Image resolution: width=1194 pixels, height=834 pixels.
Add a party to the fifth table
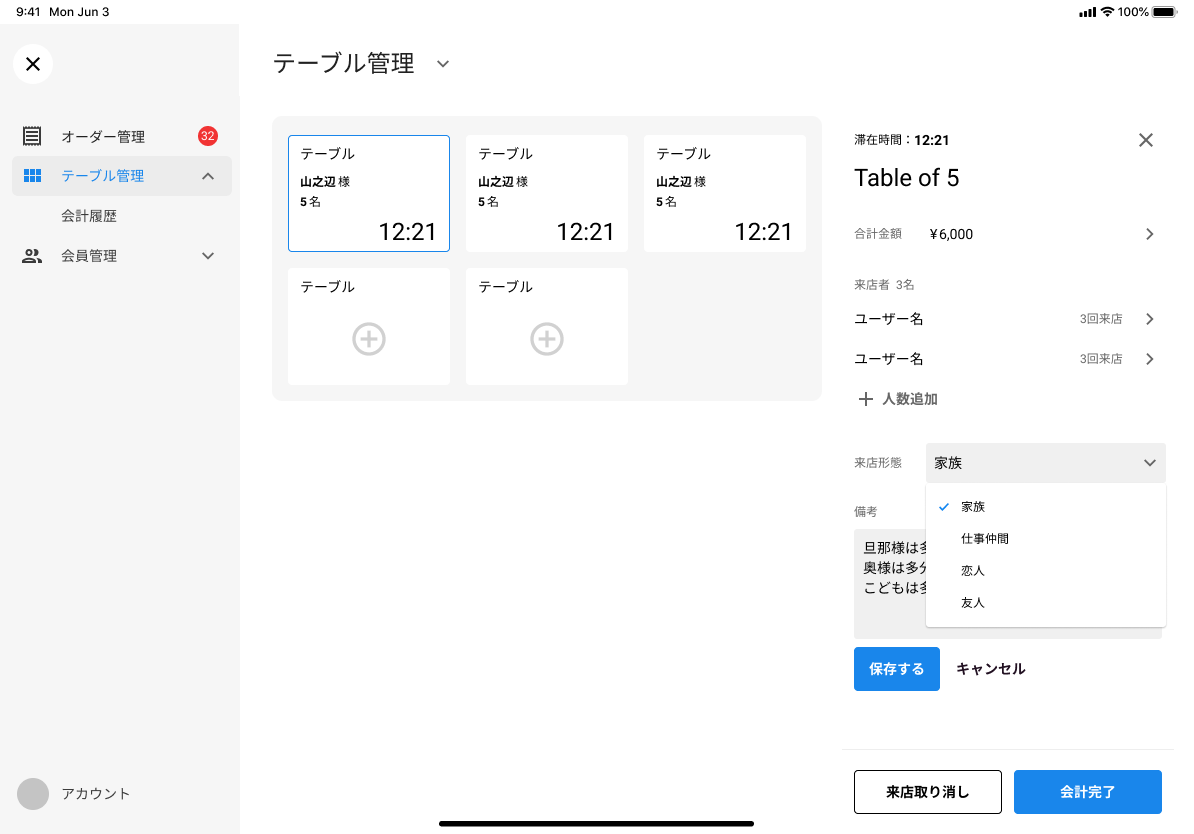[x=546, y=339]
